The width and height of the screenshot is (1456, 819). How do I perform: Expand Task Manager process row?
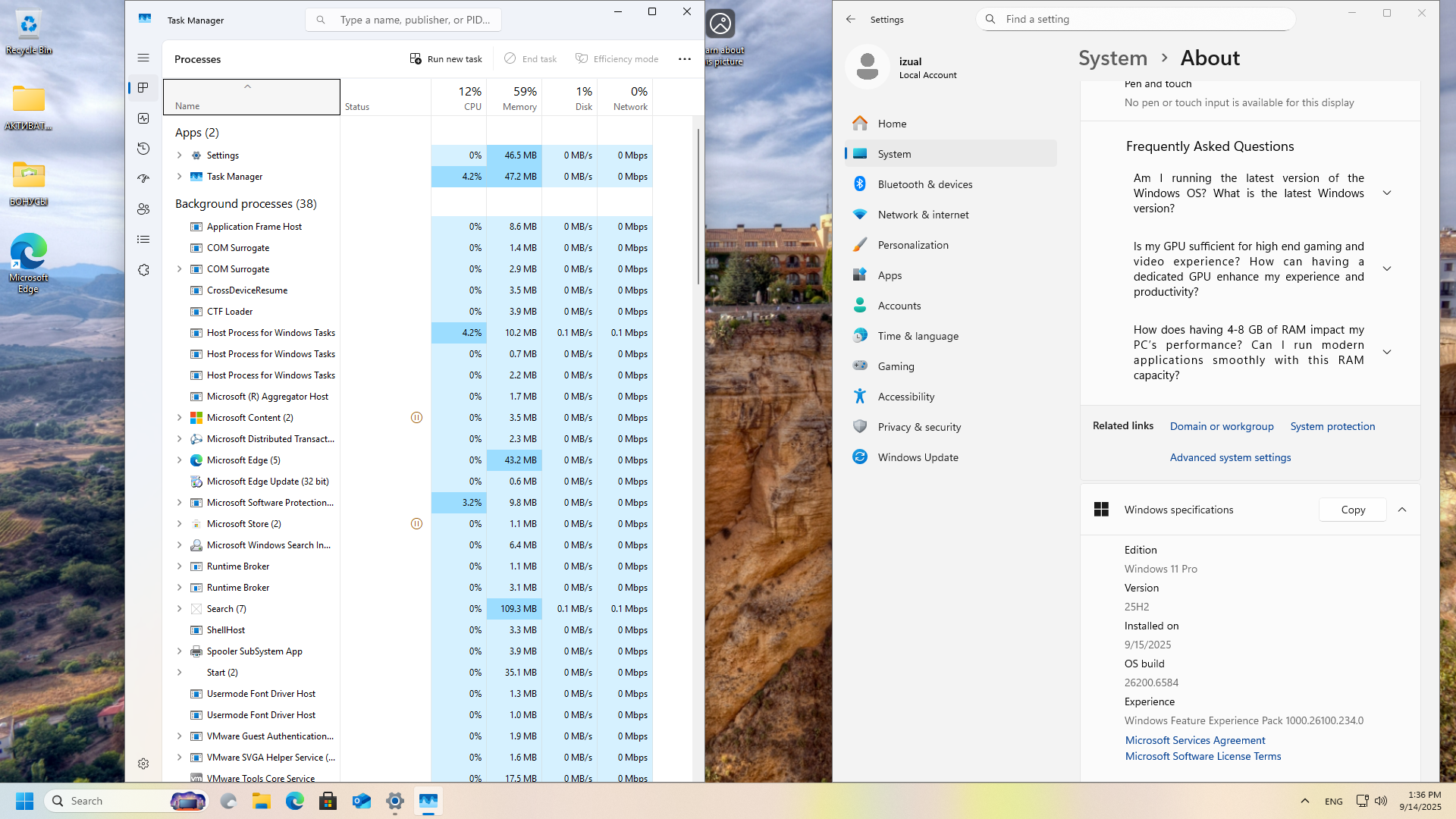pos(180,177)
